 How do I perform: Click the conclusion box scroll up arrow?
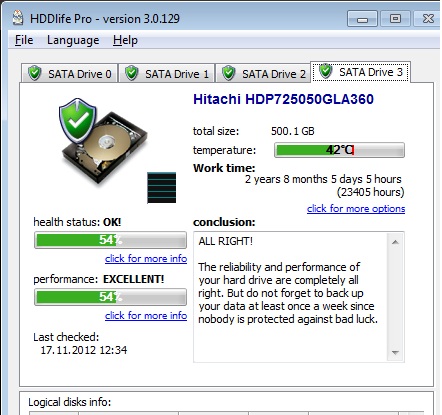pyautogui.click(x=395, y=242)
